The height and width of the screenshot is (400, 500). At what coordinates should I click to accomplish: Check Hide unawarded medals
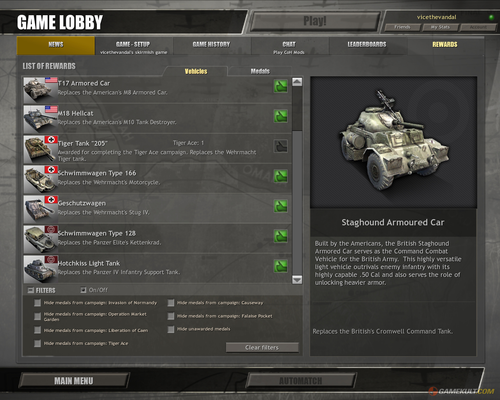tap(171, 329)
